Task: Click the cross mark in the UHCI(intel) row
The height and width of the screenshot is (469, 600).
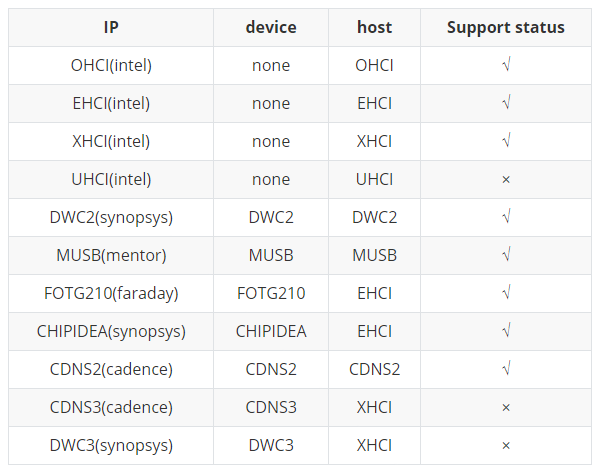Action: point(505,179)
